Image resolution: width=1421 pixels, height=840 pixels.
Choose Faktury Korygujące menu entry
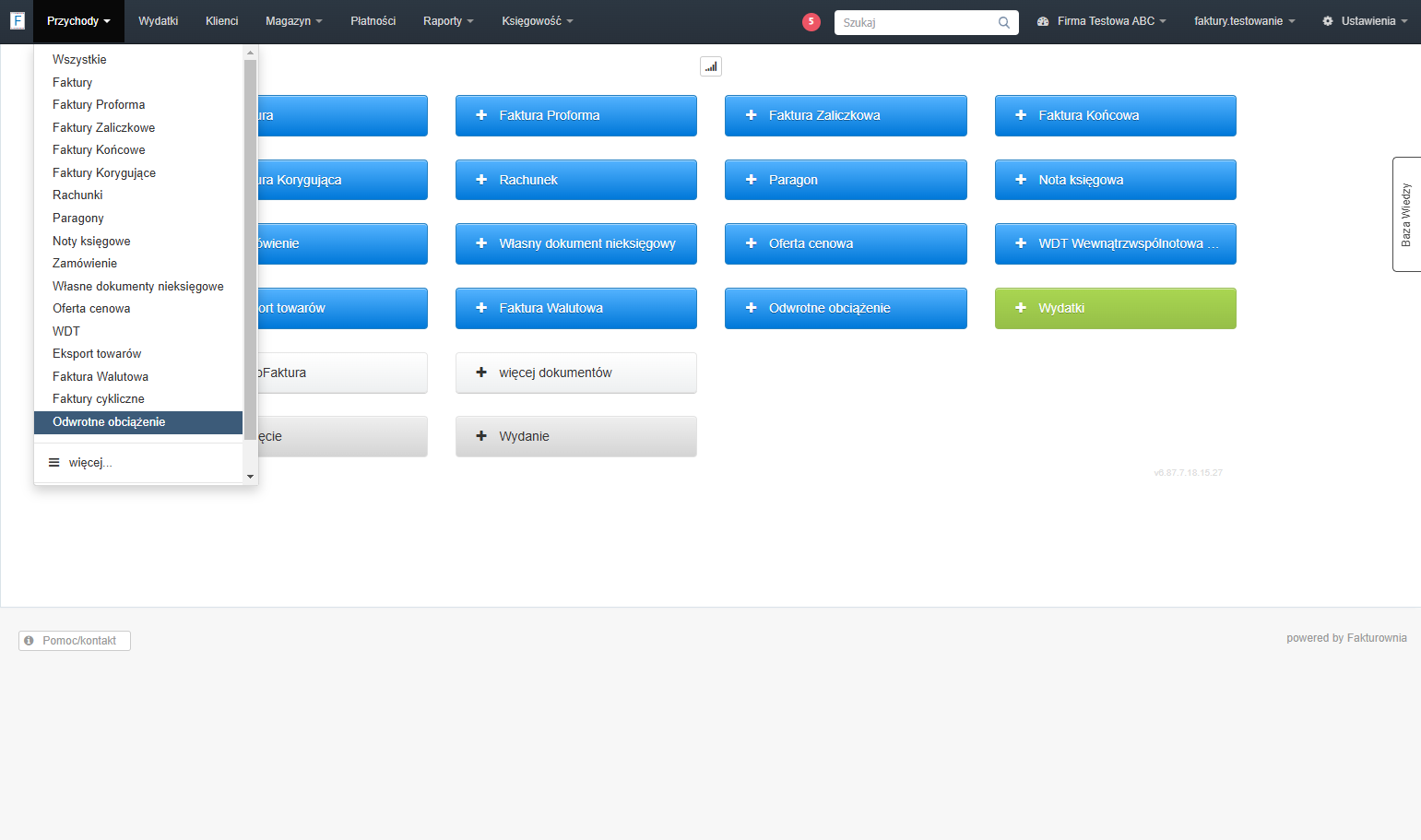(138, 173)
